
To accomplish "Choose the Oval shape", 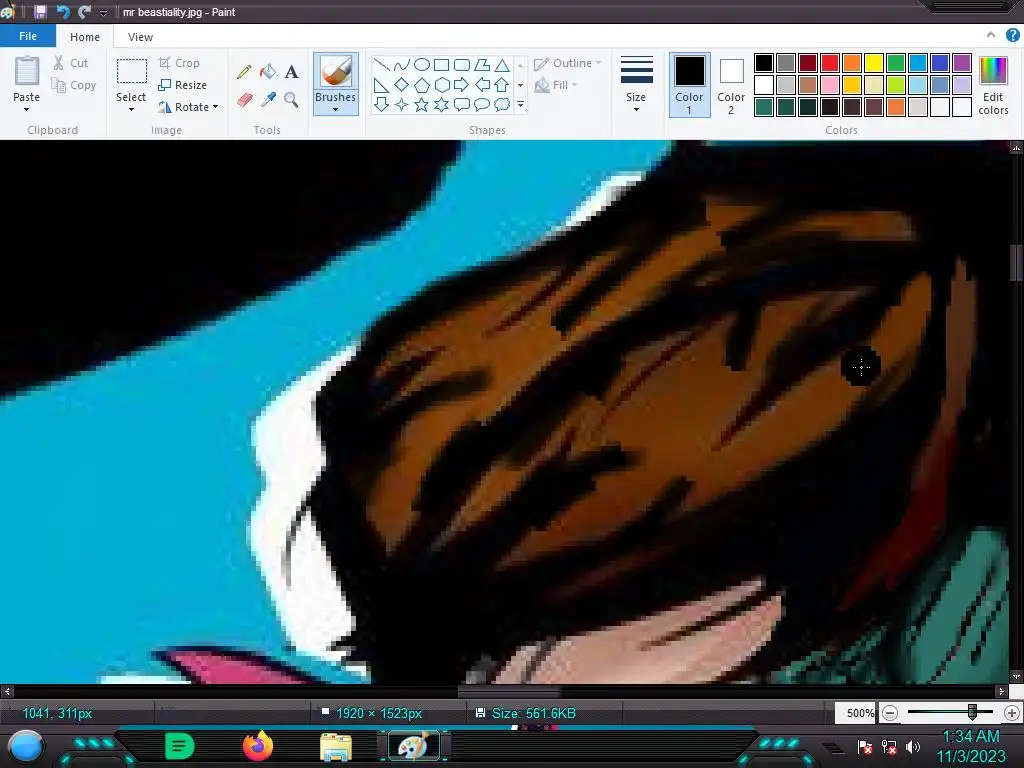I will click(422, 65).
